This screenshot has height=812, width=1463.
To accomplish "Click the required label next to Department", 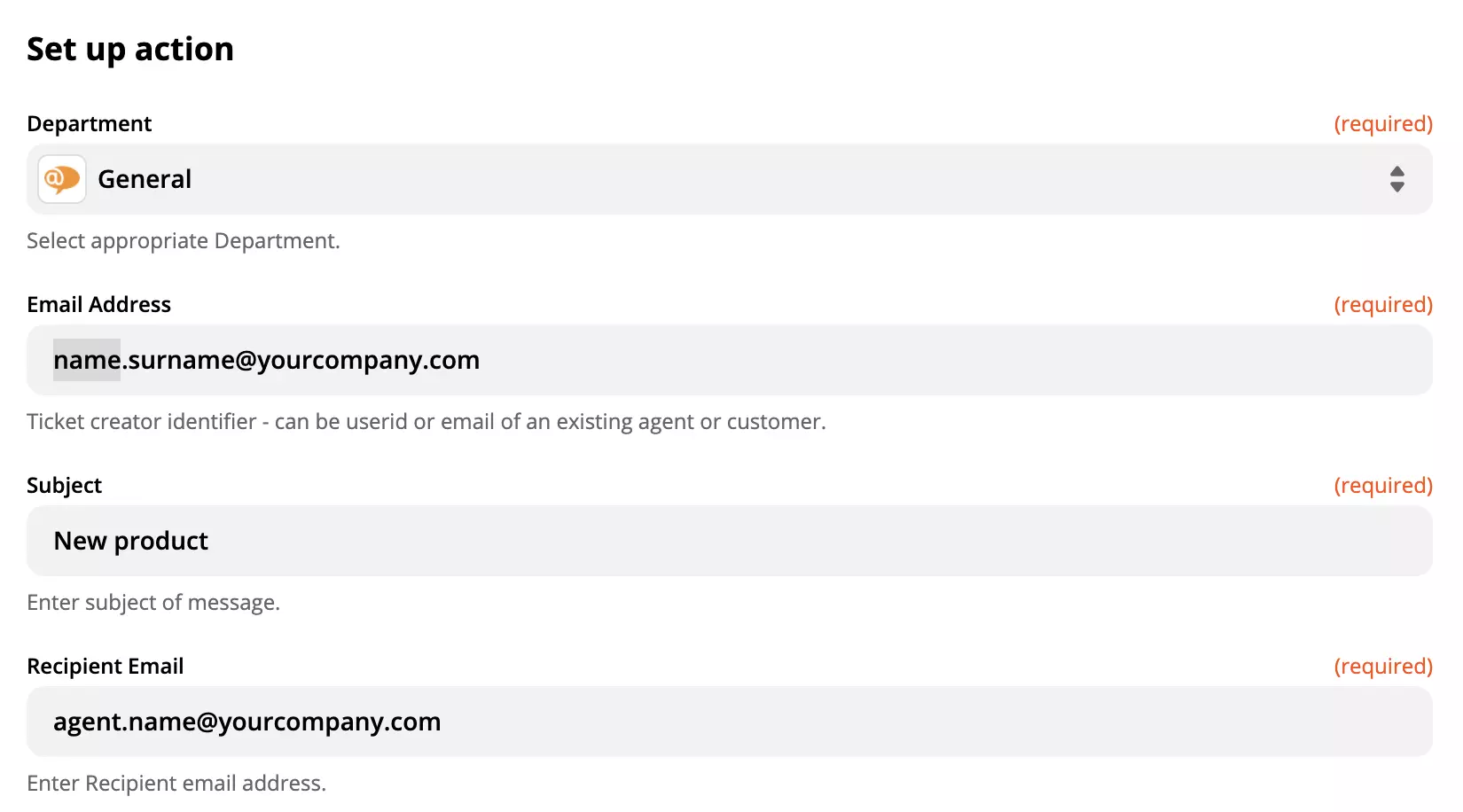I will 1383,123.
